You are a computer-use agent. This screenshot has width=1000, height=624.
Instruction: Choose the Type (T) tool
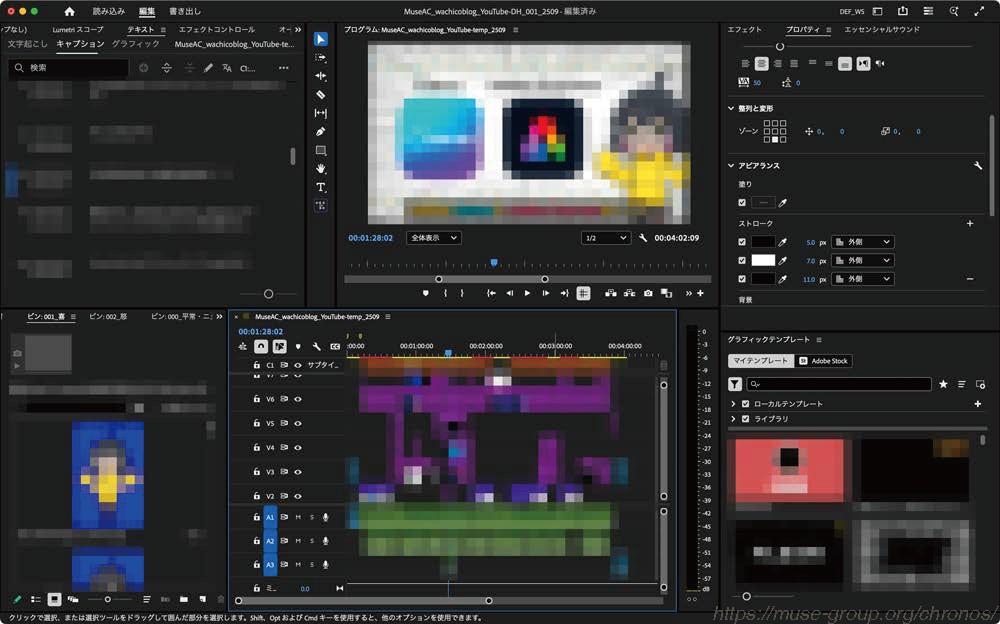point(321,187)
